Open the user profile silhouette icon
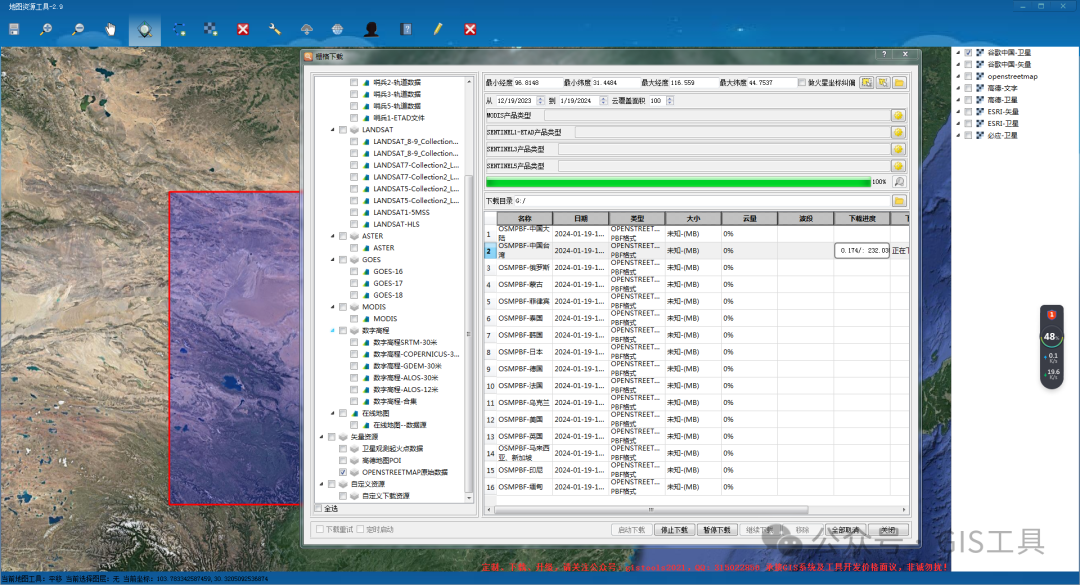1080x585 pixels. pyautogui.click(x=371, y=30)
